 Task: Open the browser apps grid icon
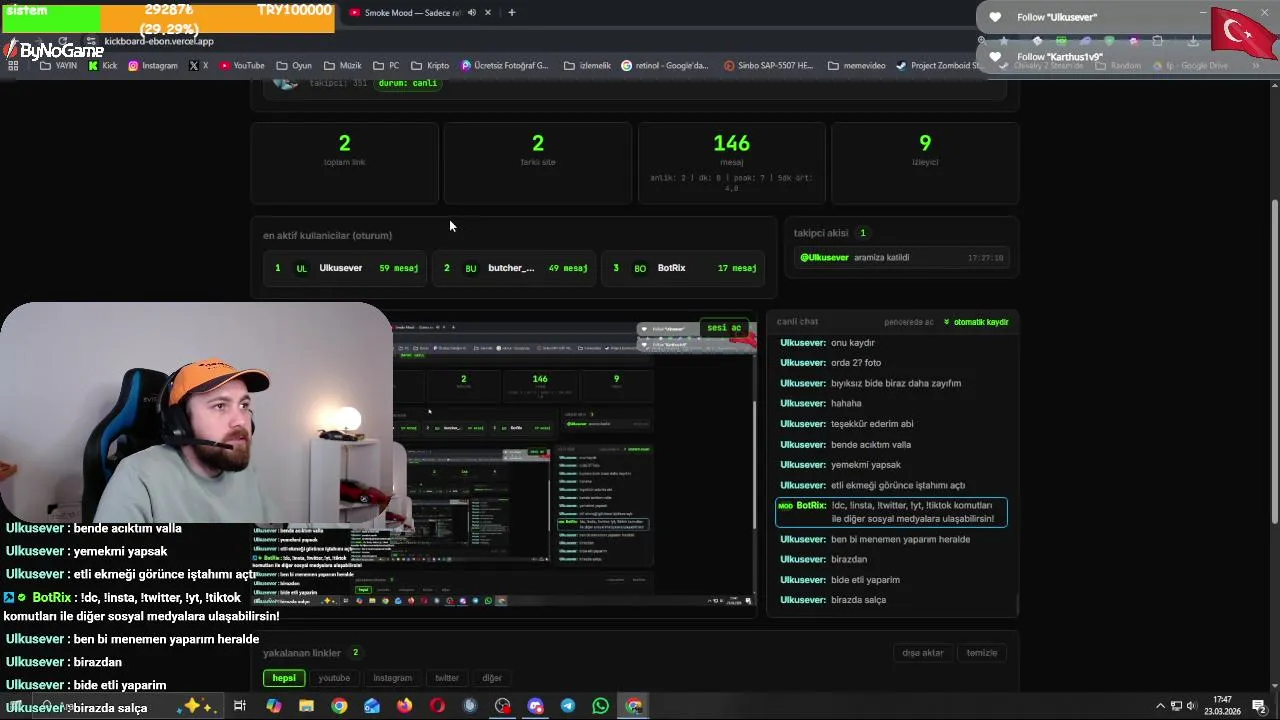pyautogui.click(x=13, y=66)
